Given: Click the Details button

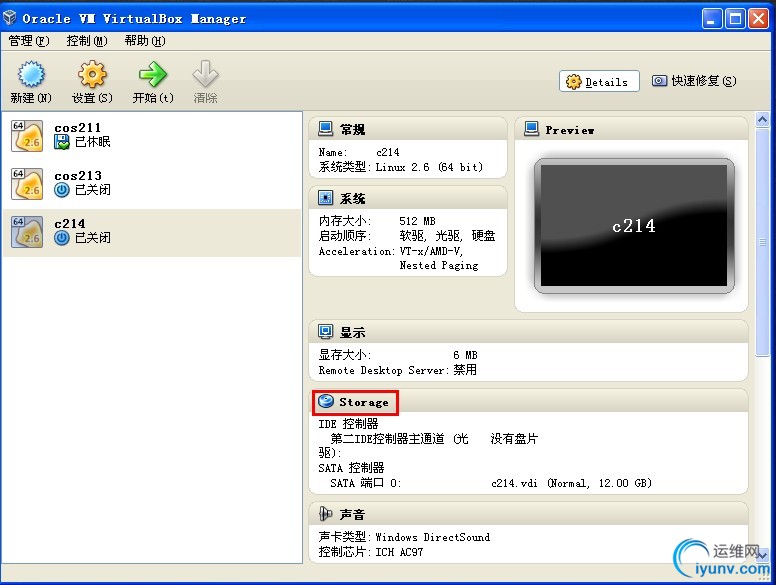Looking at the screenshot, I should click(x=599, y=81).
